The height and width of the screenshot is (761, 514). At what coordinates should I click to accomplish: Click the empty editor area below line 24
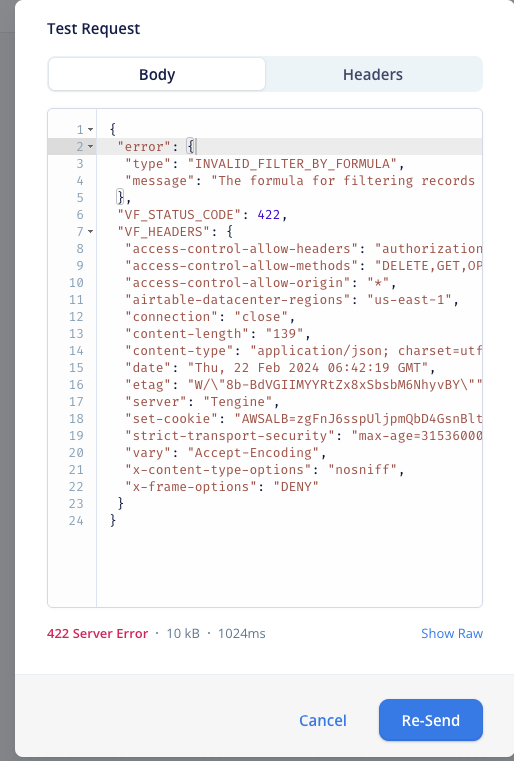click(289, 567)
